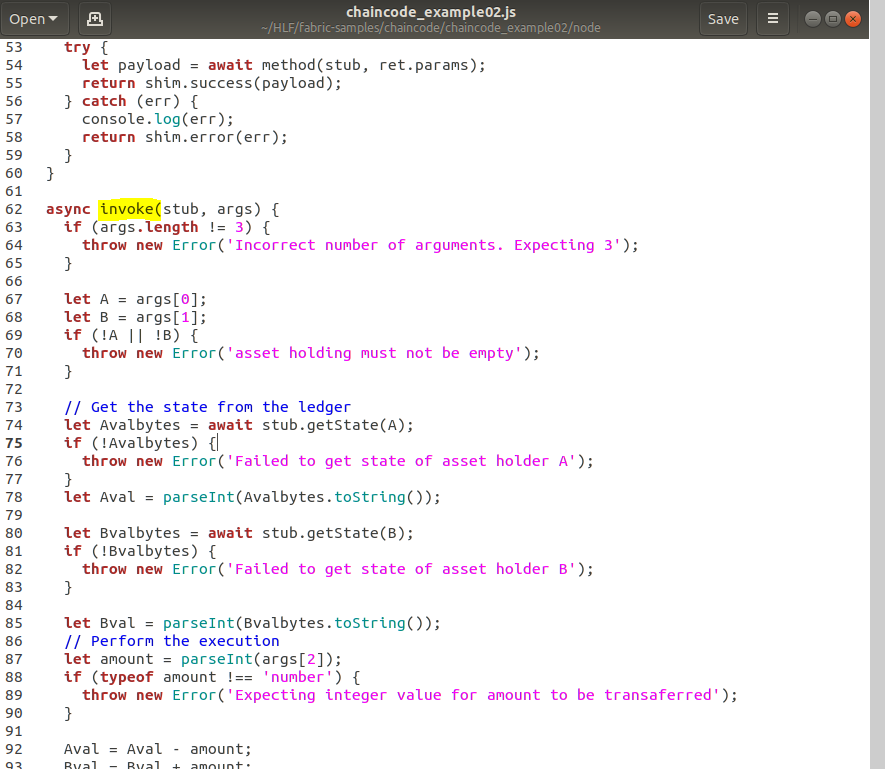The height and width of the screenshot is (769, 885).
Task: Minimize the gedit window
Action: 812,19
